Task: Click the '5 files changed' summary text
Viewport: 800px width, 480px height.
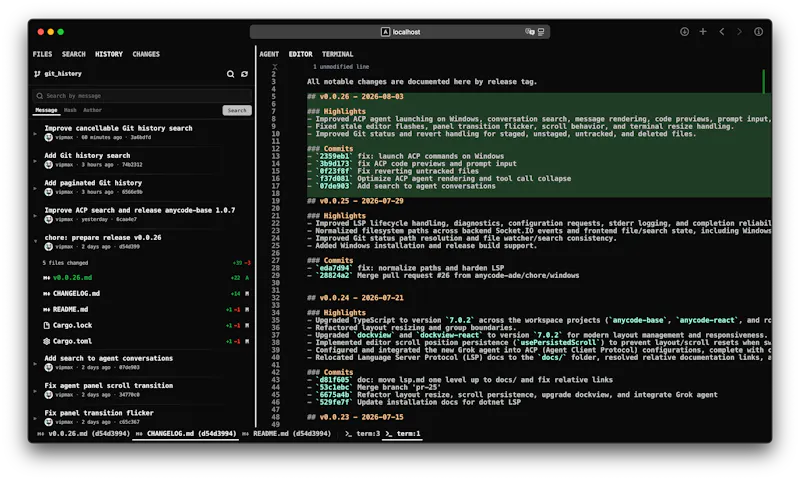Action: tap(65, 263)
